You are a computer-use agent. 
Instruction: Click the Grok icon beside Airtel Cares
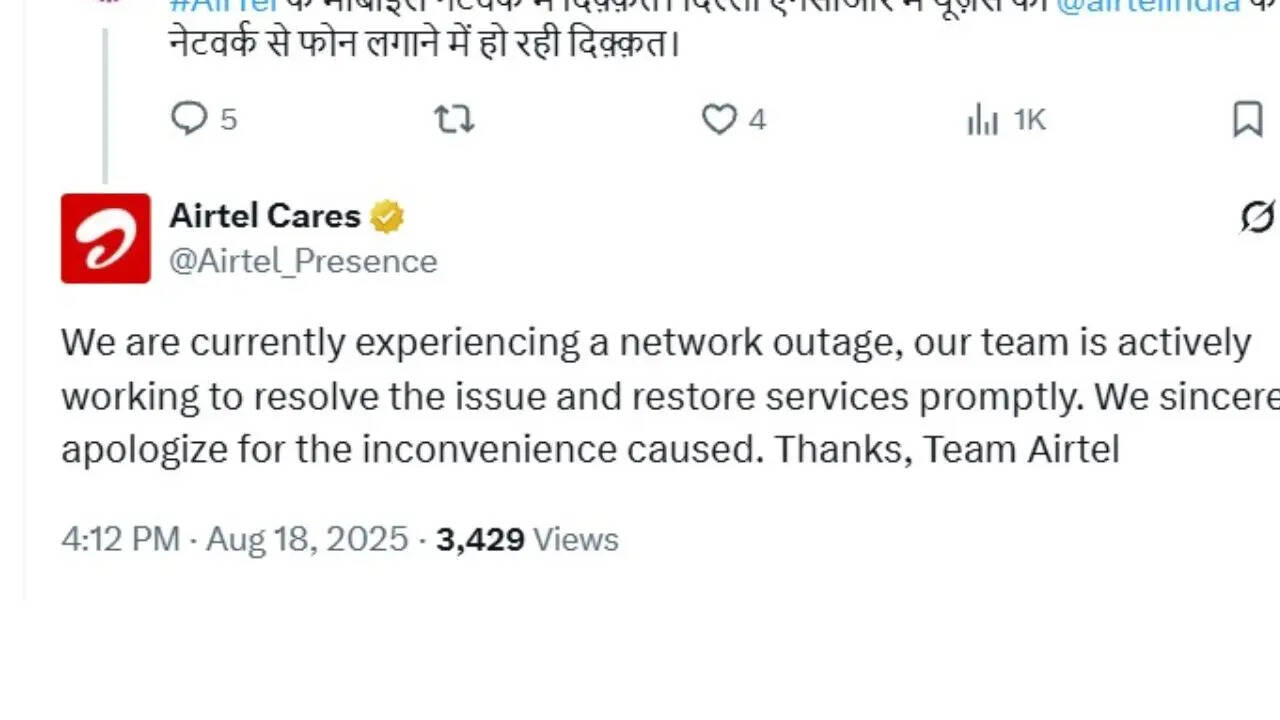point(1257,216)
